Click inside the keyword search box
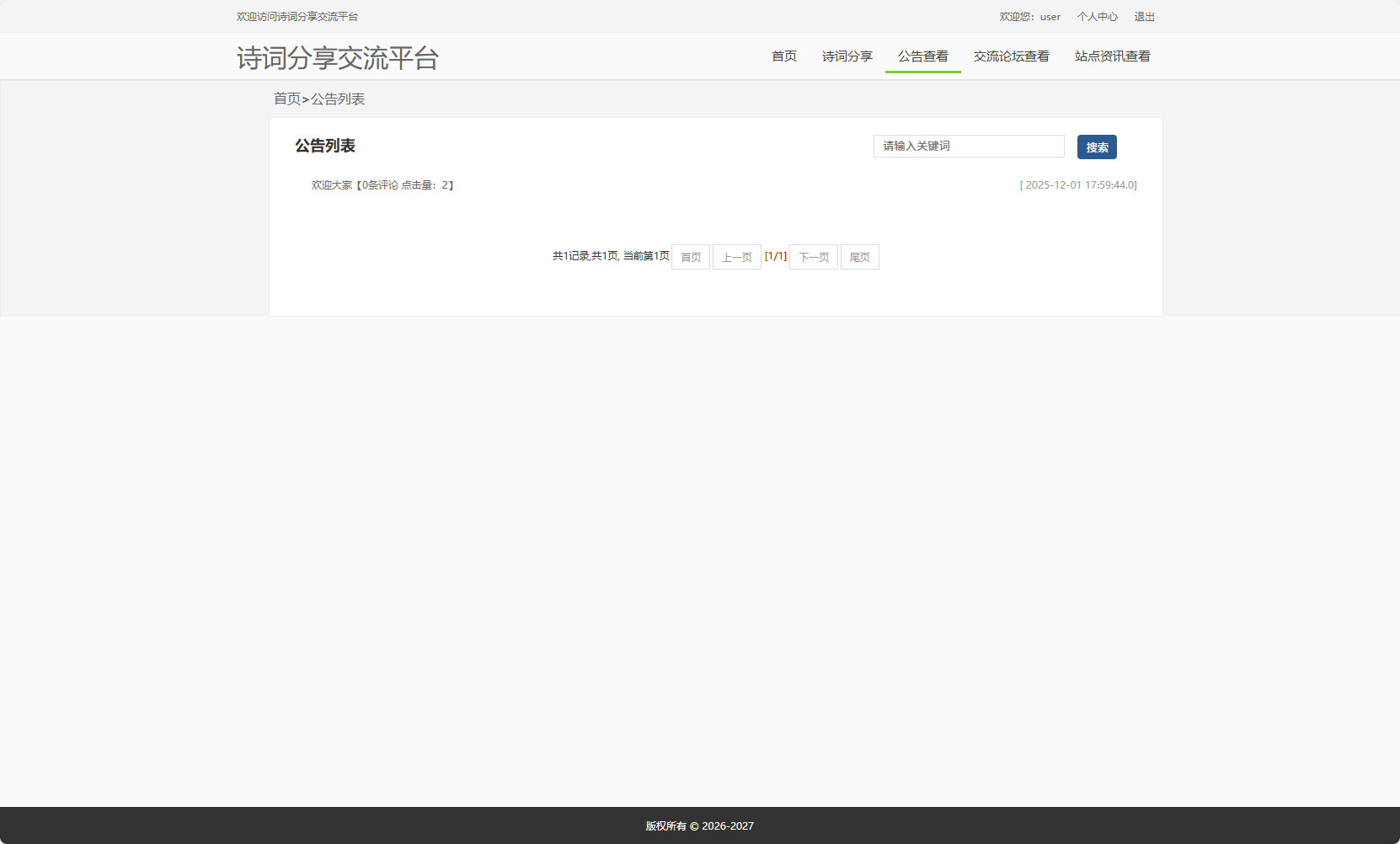The height and width of the screenshot is (844, 1400). [x=968, y=146]
